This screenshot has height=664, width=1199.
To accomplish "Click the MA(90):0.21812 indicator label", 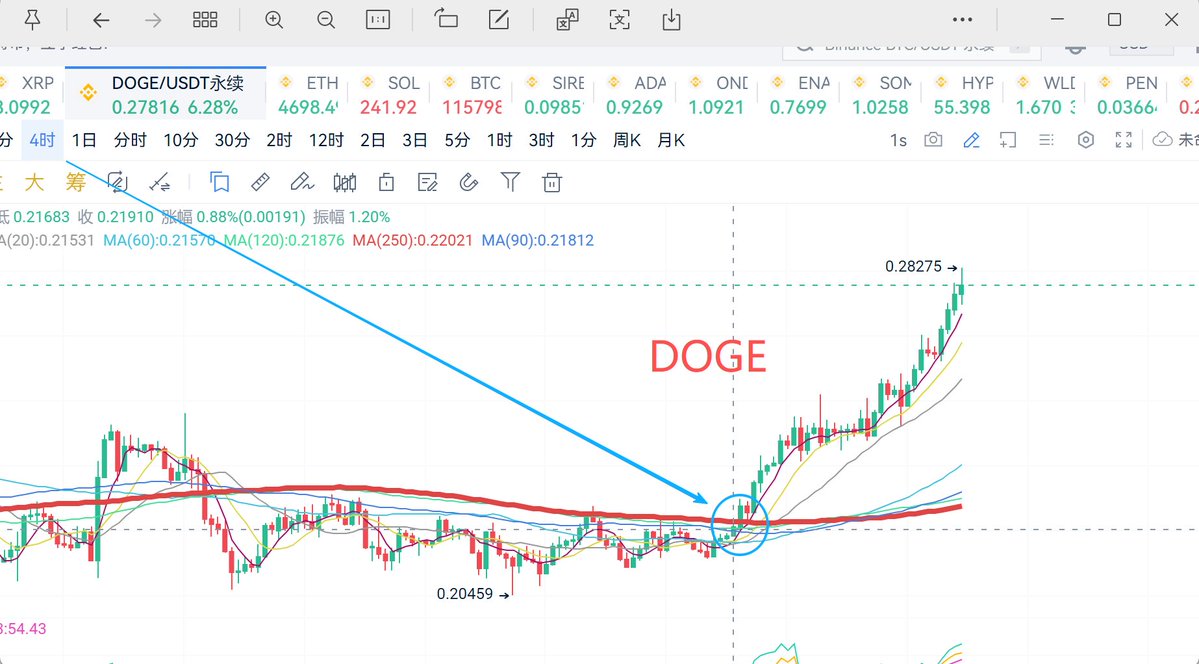I will tap(538, 240).
